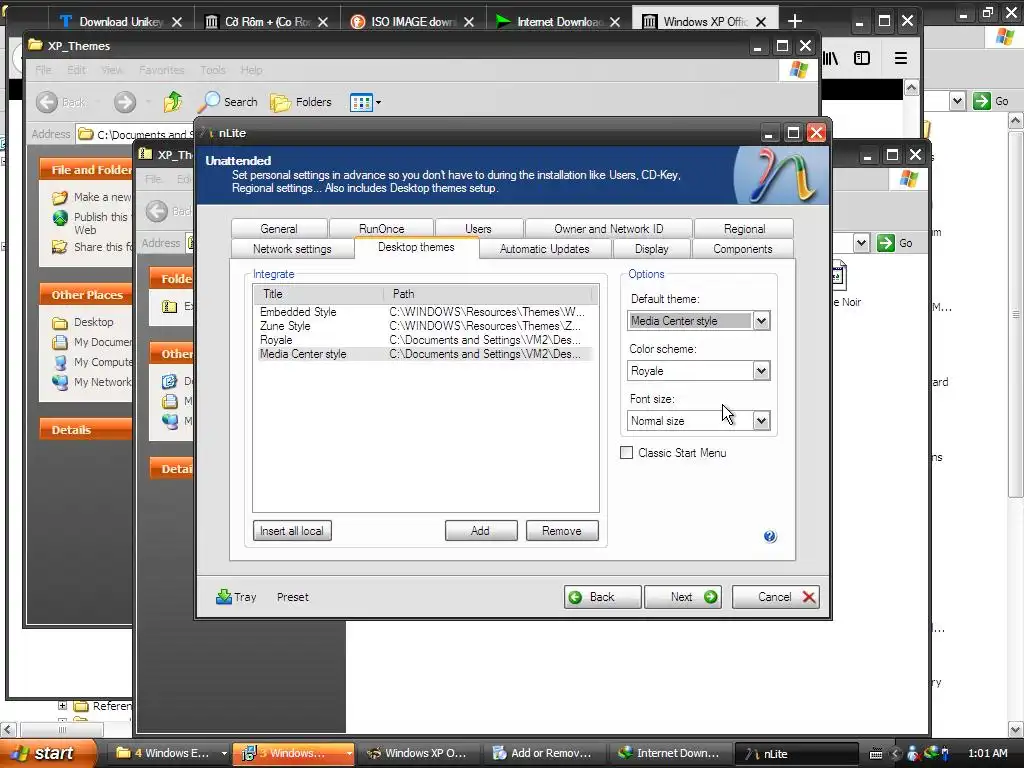Expand the Referen tree folder node
This screenshot has height=768, width=1024.
click(62, 705)
